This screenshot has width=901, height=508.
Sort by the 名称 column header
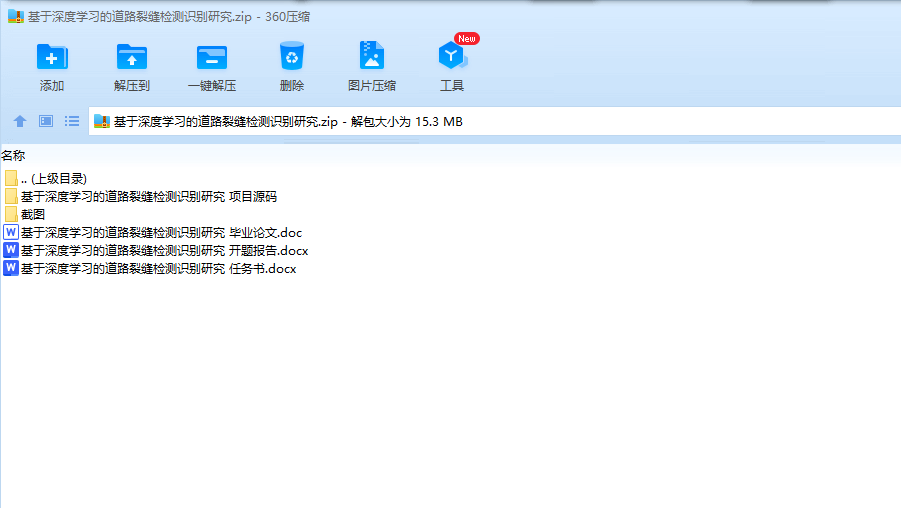pos(13,156)
